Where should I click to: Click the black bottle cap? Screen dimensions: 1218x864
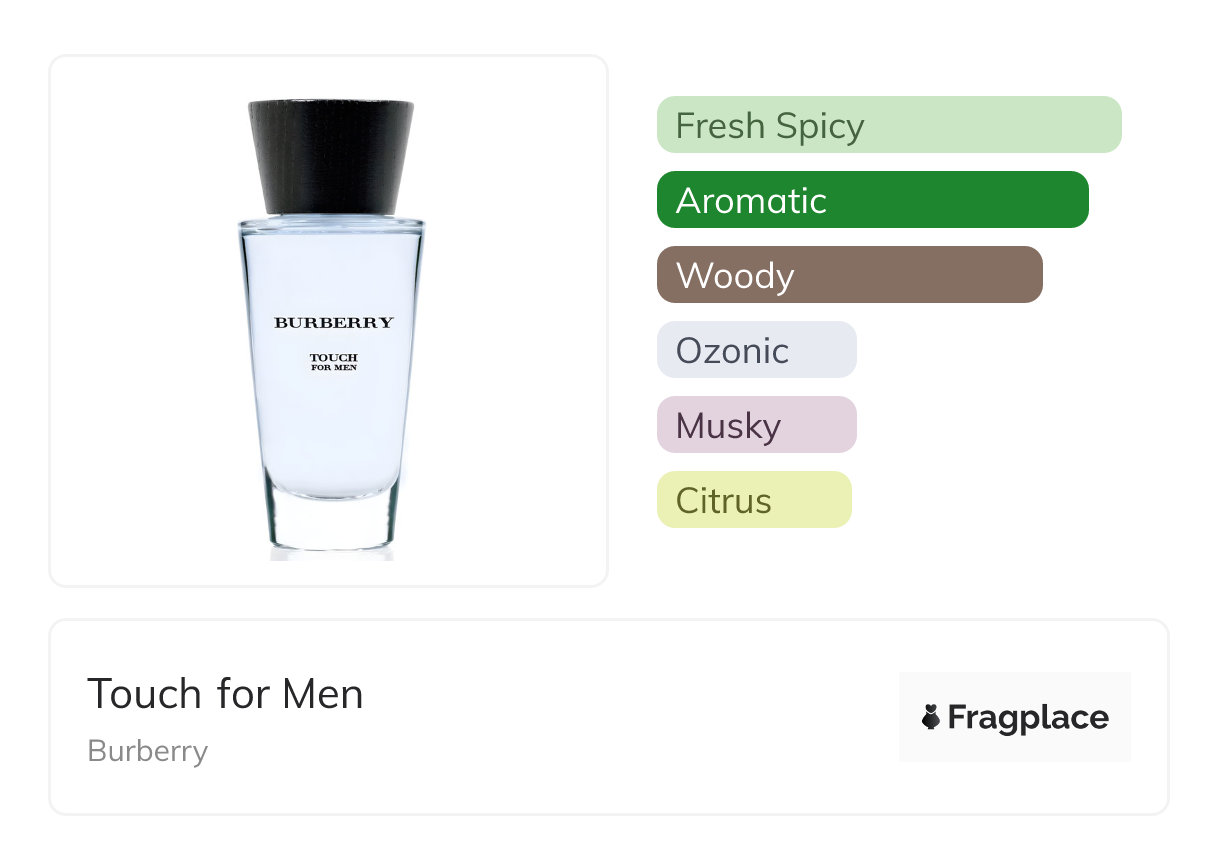click(331, 157)
